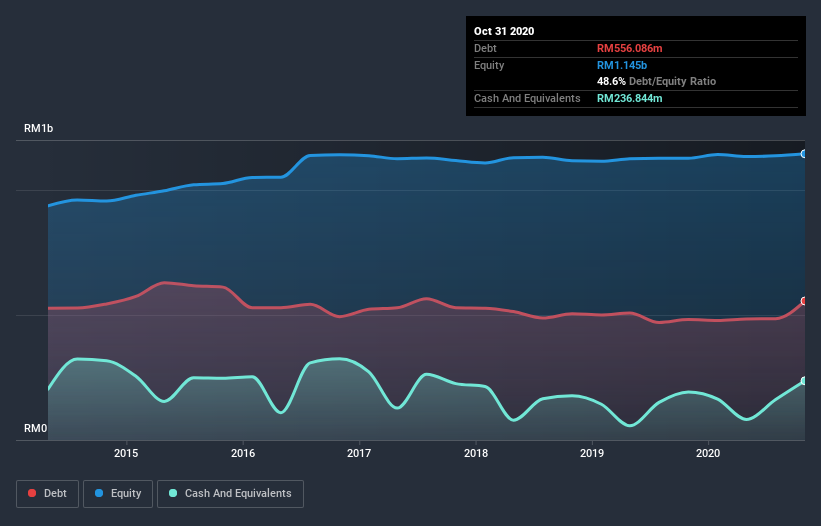Click the RM1.145b equity value
The image size is (821, 526).
(x=622, y=65)
